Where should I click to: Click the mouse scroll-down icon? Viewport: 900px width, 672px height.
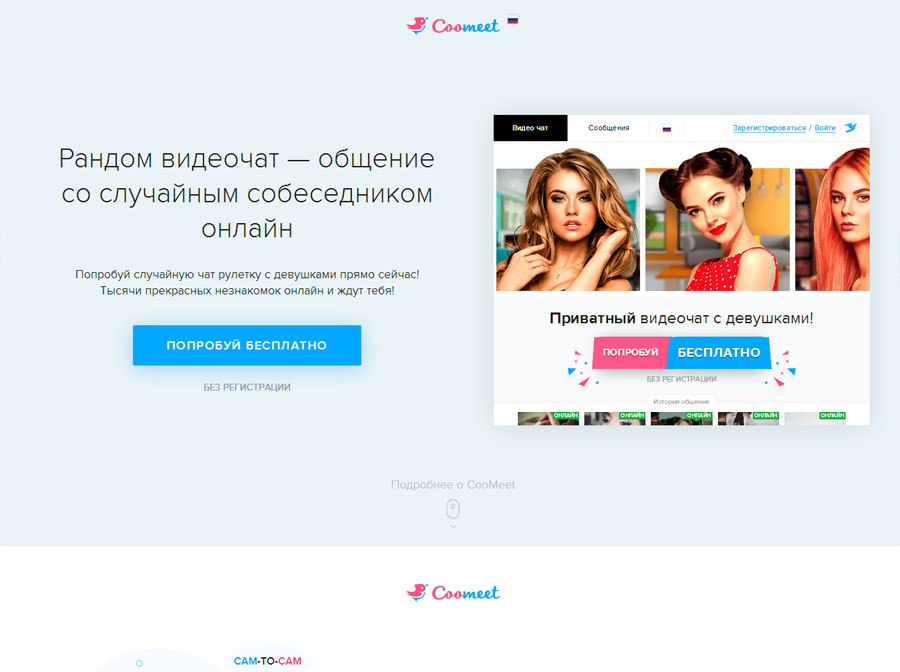453,510
